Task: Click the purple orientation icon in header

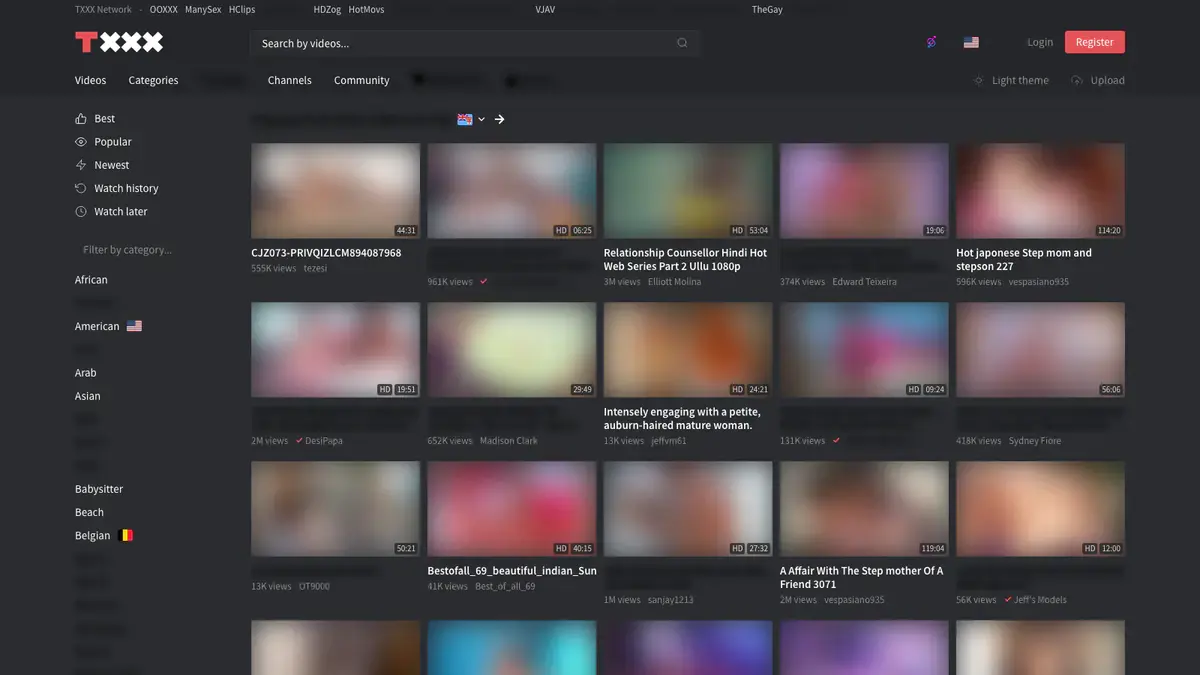Action: tap(931, 42)
